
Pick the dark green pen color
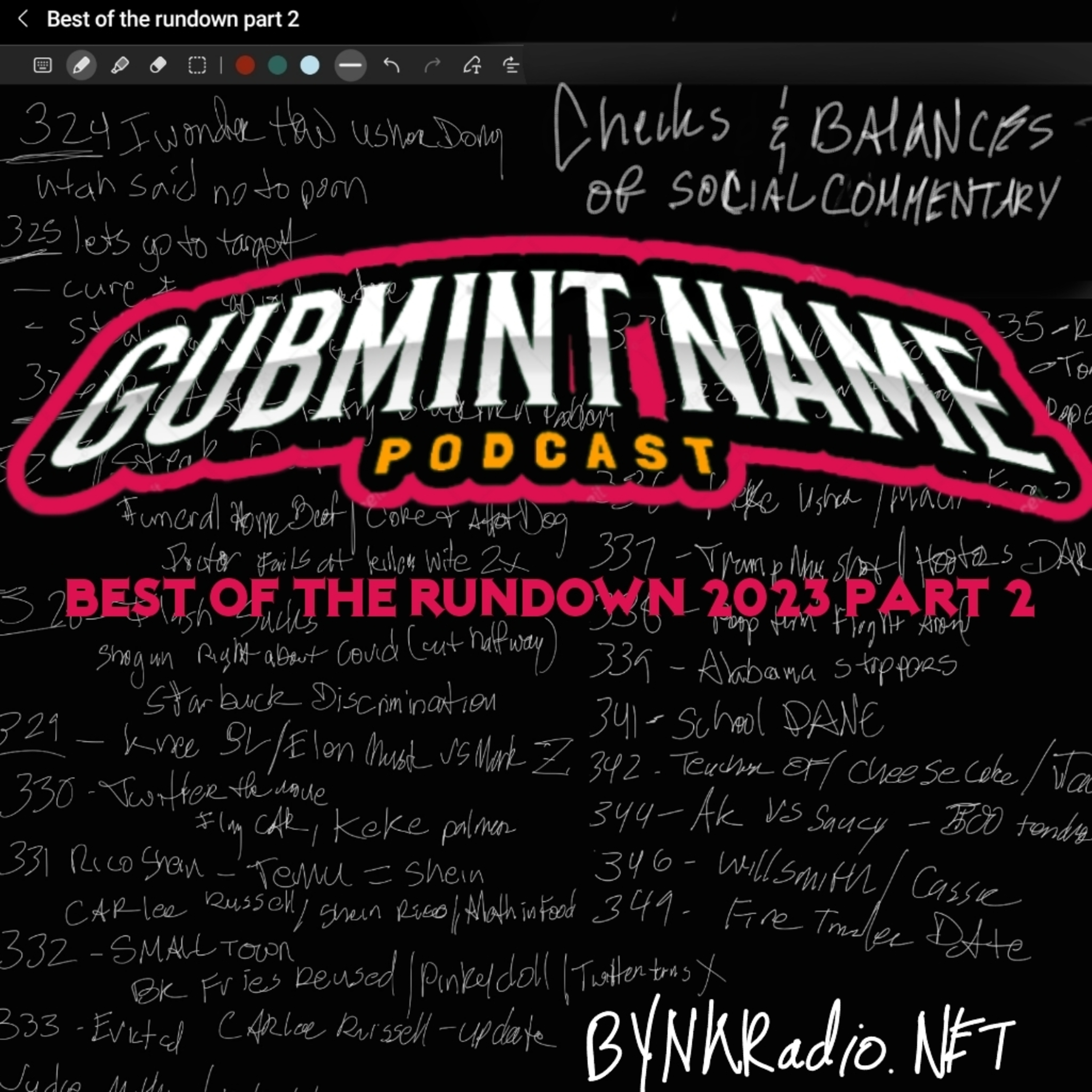277,66
